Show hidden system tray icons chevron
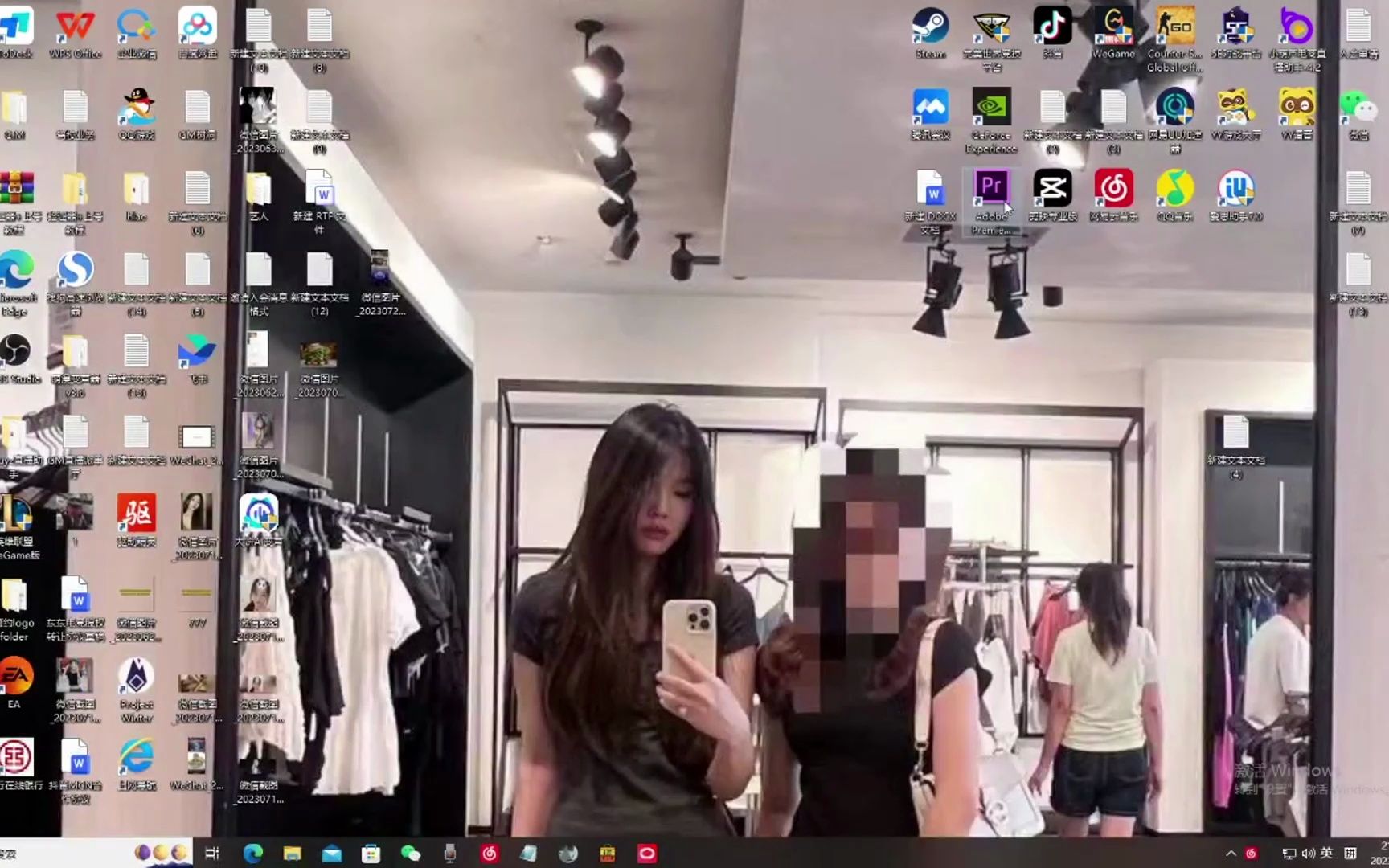The width and height of the screenshot is (1389, 868). tap(1231, 854)
